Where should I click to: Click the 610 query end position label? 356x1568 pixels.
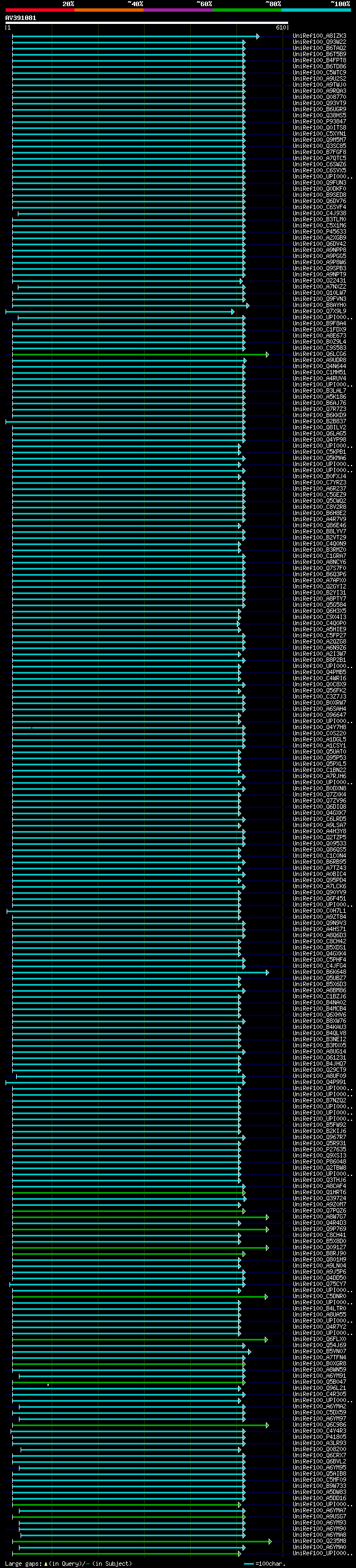(281, 27)
